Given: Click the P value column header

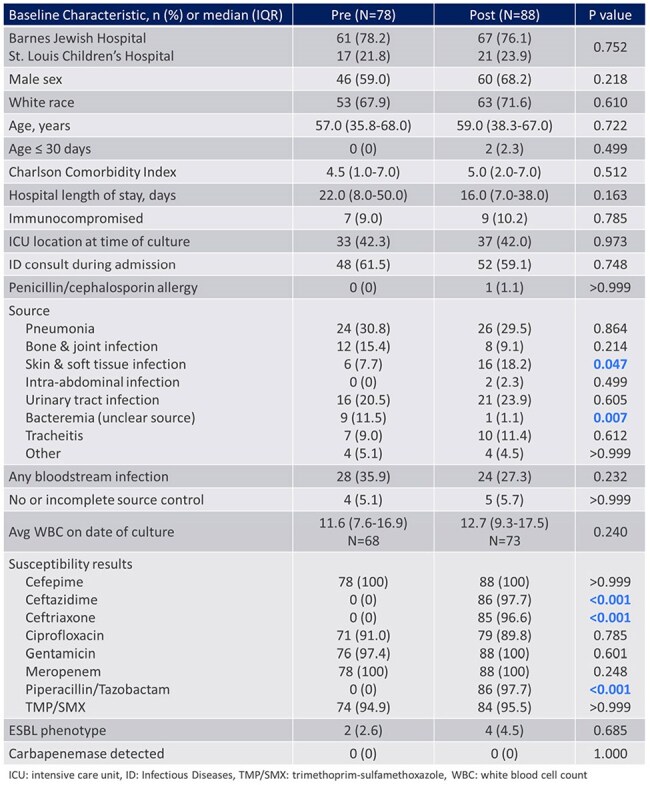Looking at the screenshot, I should click(x=610, y=15).
